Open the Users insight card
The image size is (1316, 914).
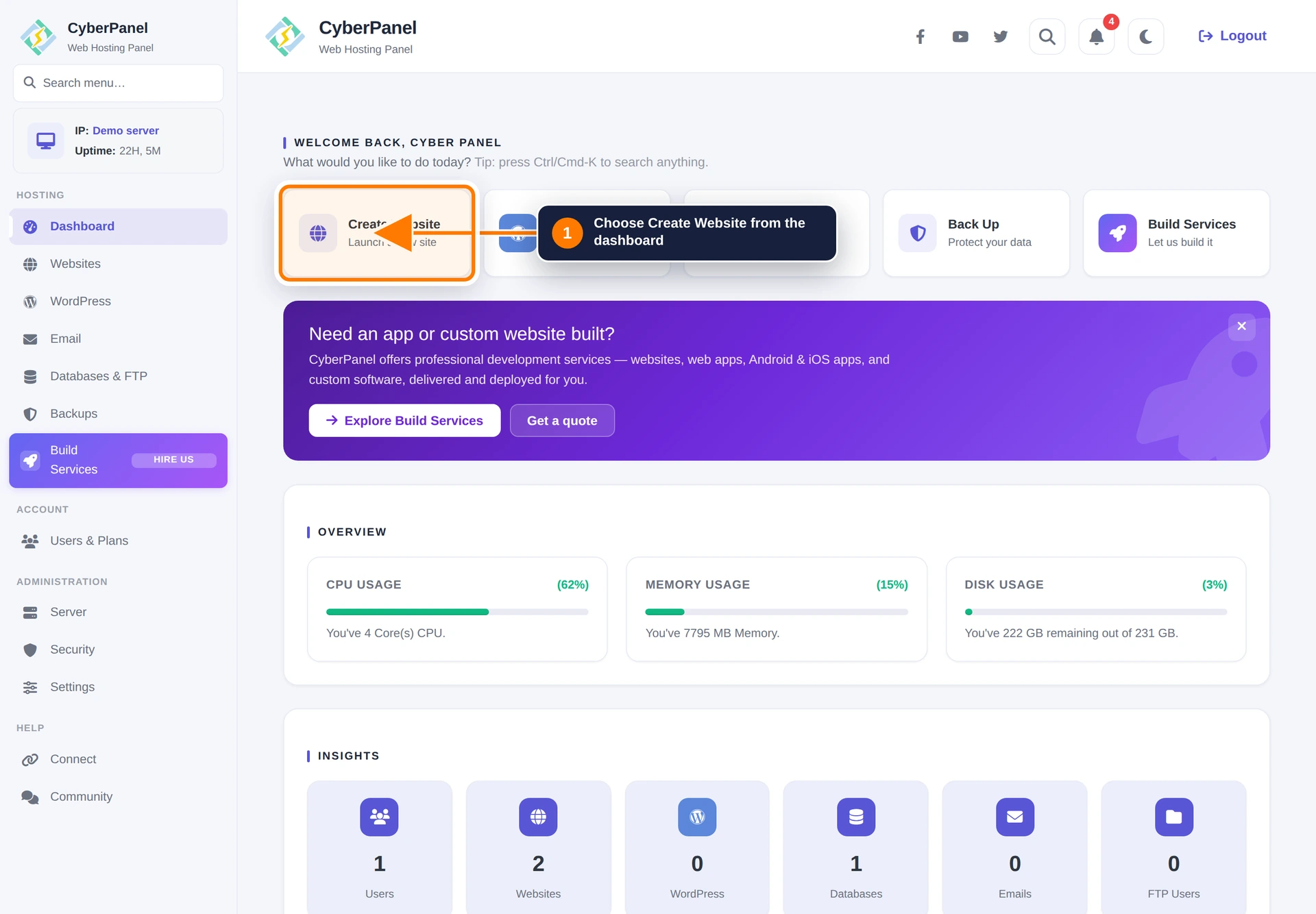pos(380,848)
